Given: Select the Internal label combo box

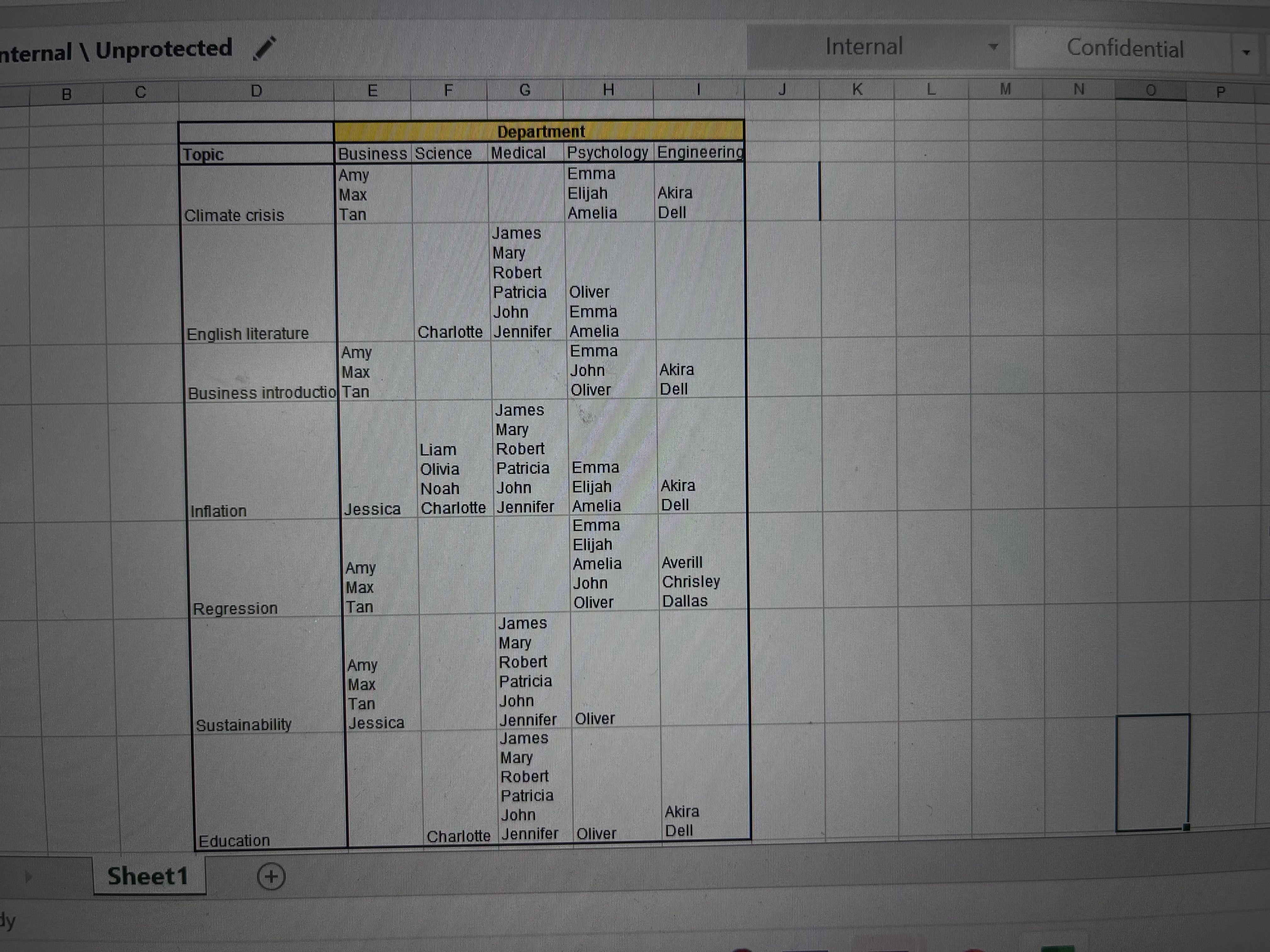Looking at the screenshot, I should click(864, 47).
